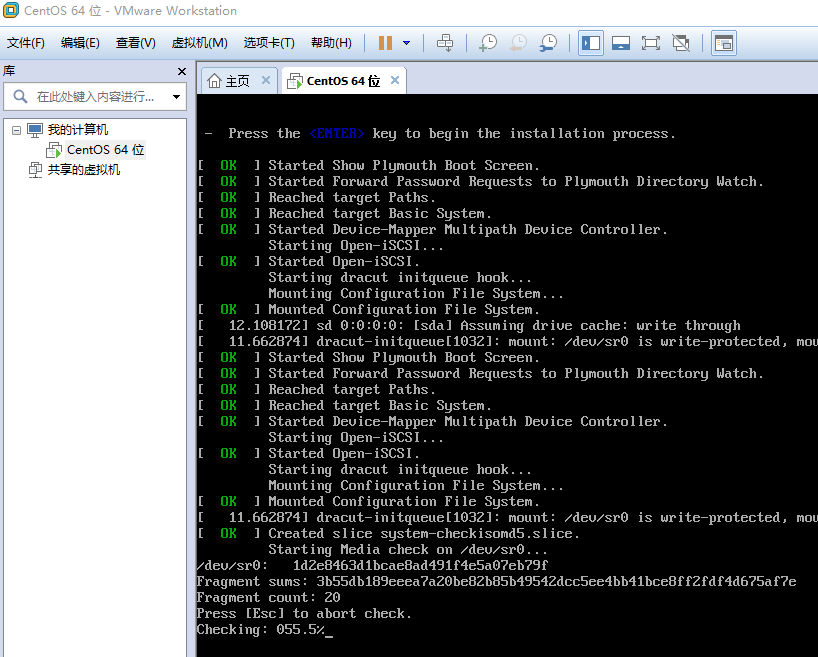Close the 库 library panel
The image size is (818, 657).
(x=182, y=71)
